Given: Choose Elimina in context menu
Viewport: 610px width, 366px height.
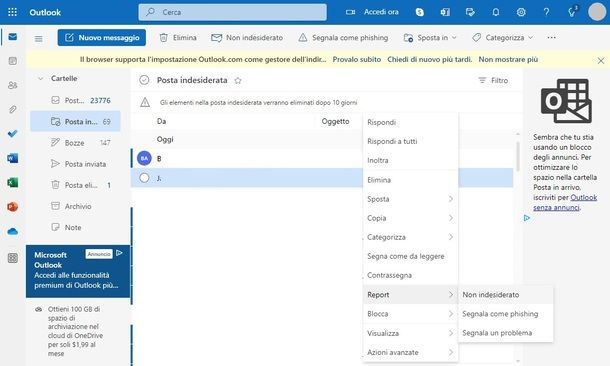Looking at the screenshot, I should click(410, 180).
